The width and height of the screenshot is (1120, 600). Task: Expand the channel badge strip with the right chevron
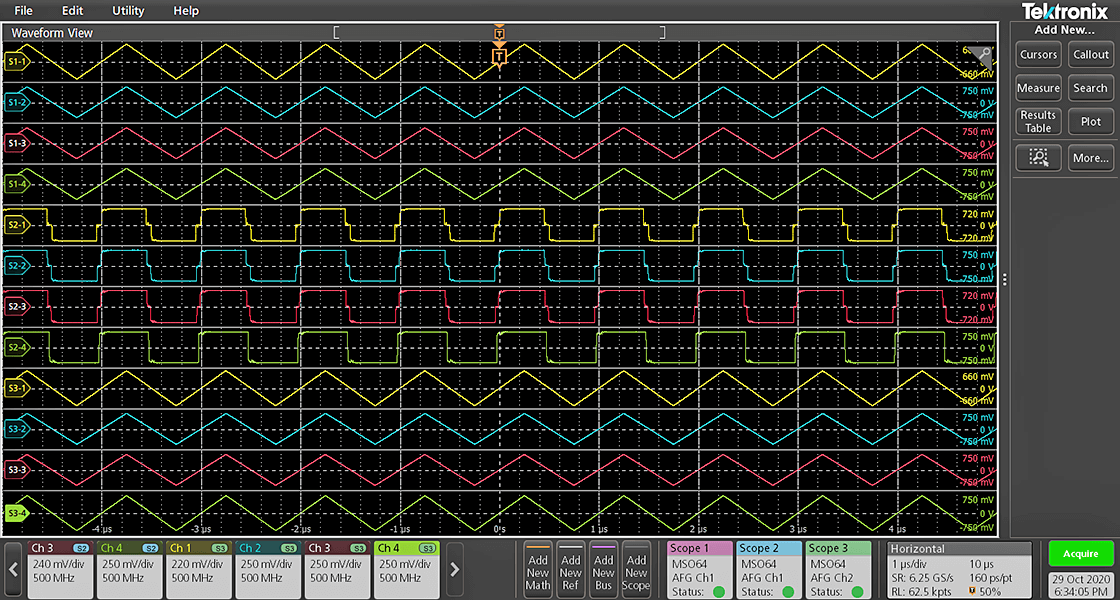point(454,570)
